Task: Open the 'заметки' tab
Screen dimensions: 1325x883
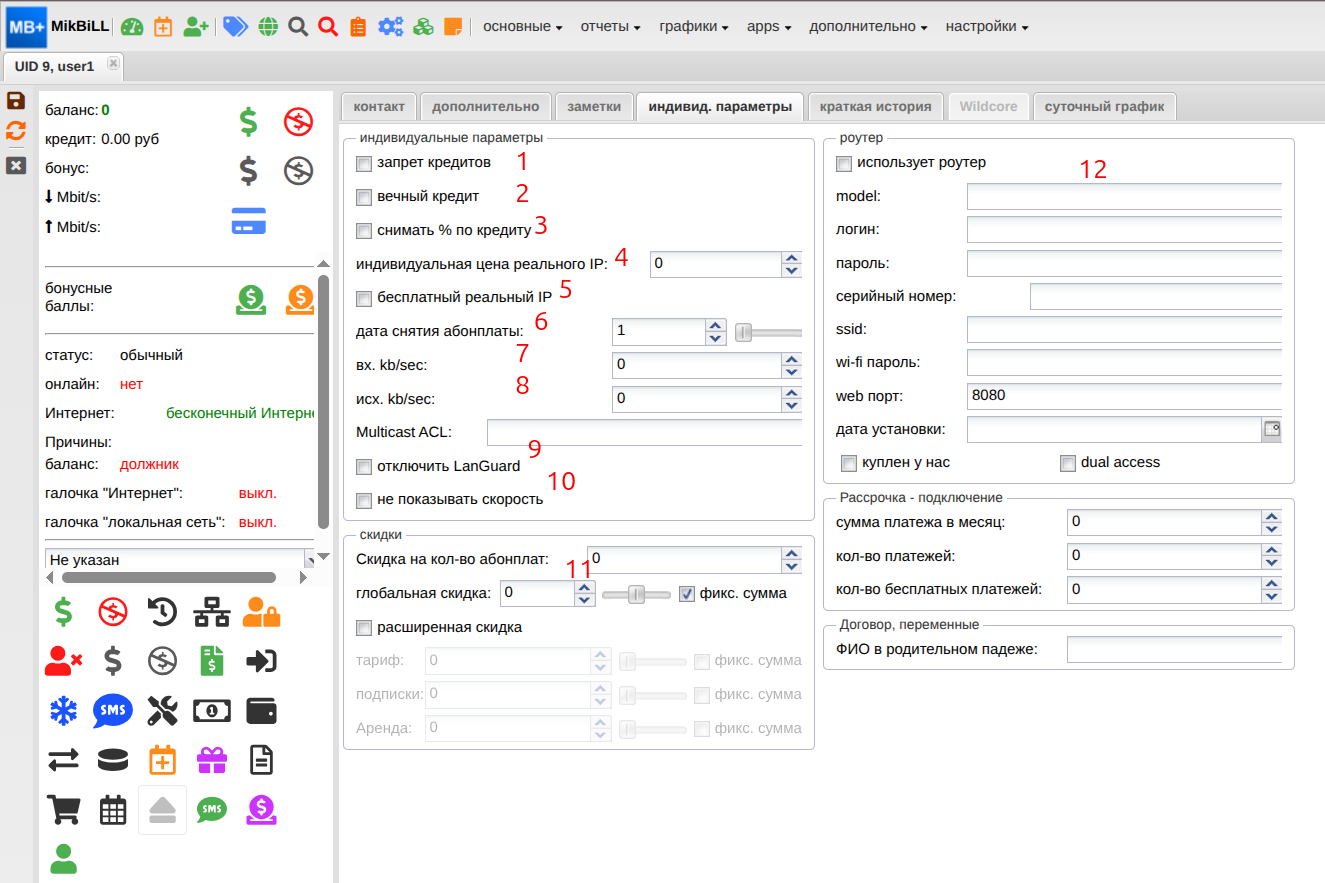Action: coord(594,106)
